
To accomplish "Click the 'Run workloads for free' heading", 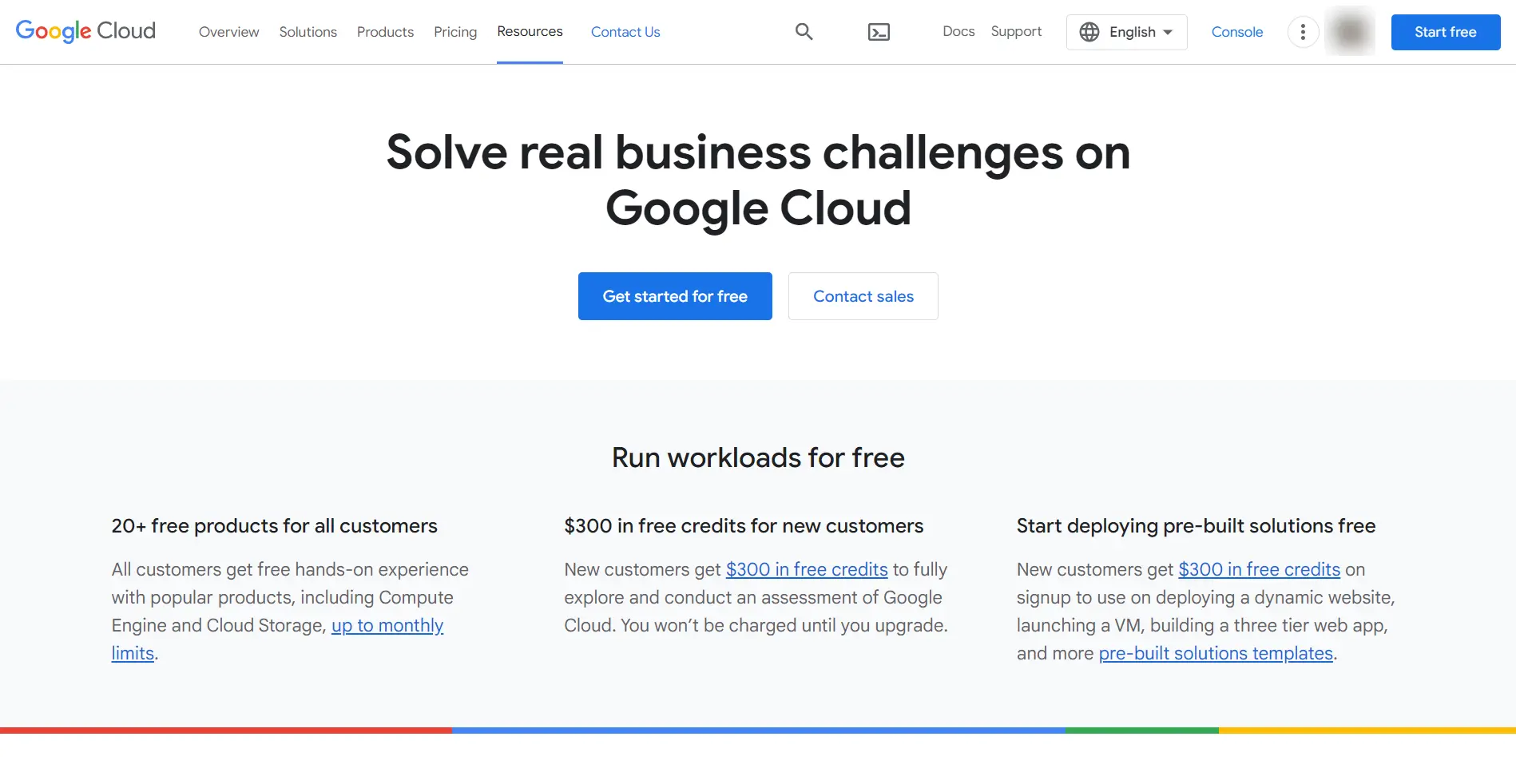I will pos(758,457).
